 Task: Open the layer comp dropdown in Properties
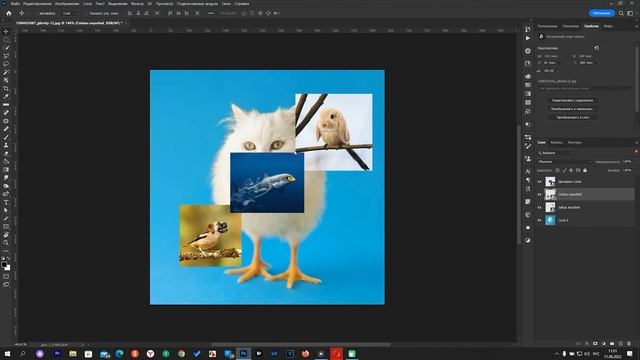584,88
